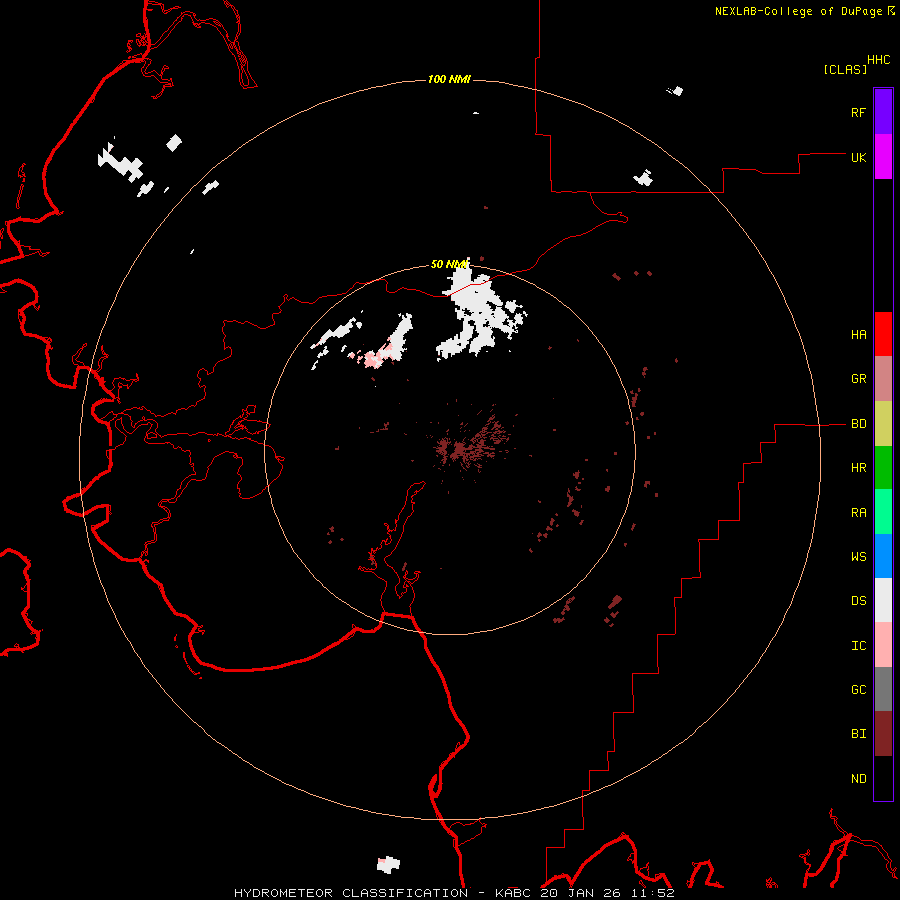Click the BD legend label

point(858,424)
